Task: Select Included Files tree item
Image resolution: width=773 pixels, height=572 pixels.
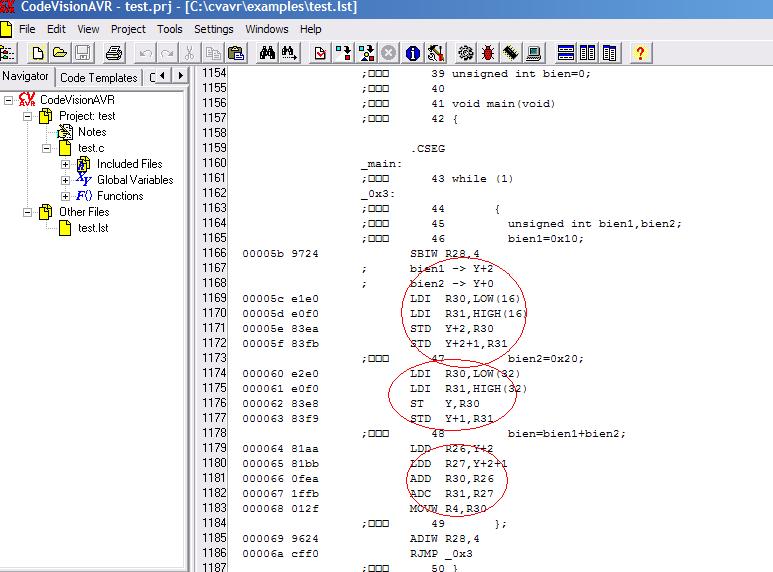Action: [x=130, y=164]
